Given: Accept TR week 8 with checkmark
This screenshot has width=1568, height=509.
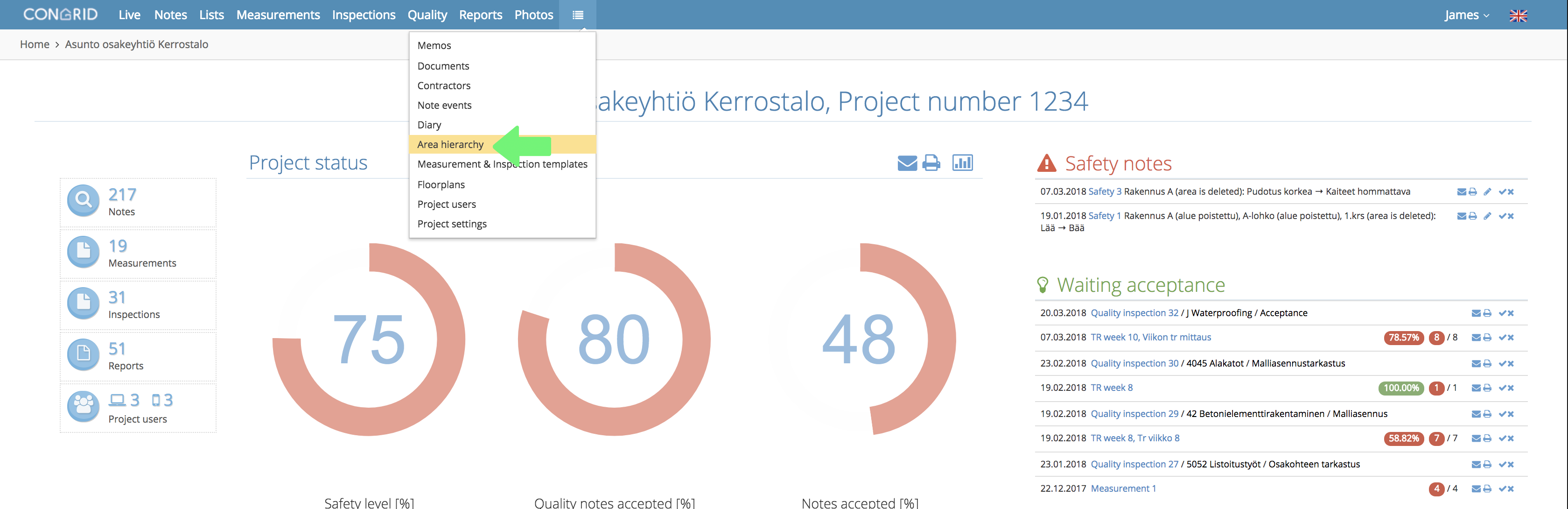Looking at the screenshot, I should [x=1502, y=389].
